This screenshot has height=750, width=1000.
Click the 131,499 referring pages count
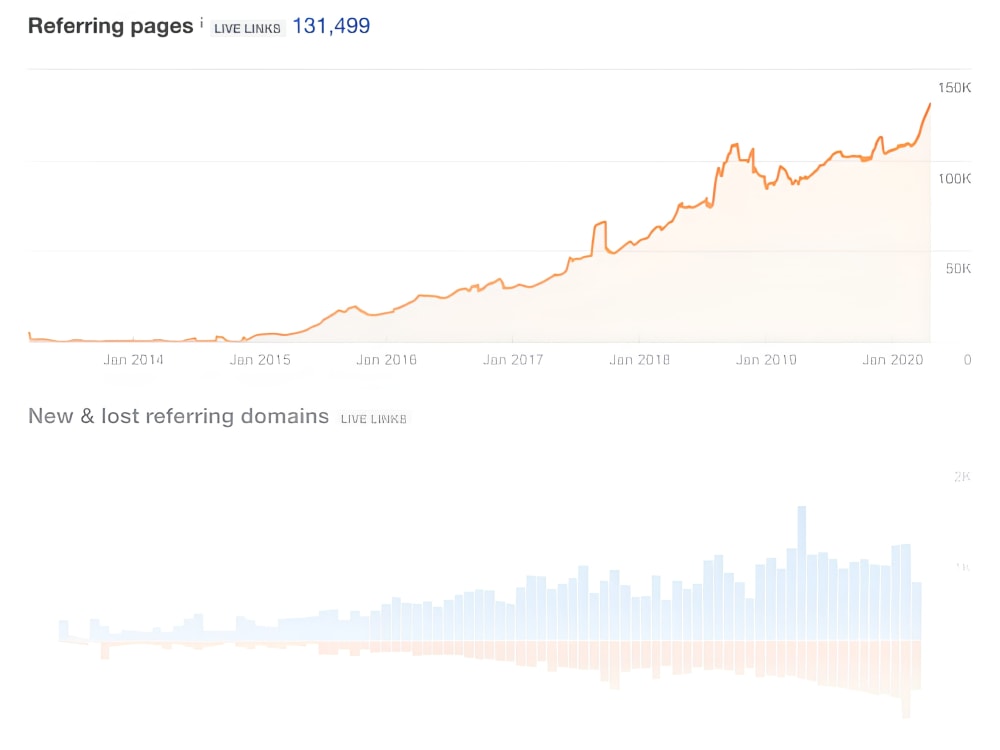point(331,26)
